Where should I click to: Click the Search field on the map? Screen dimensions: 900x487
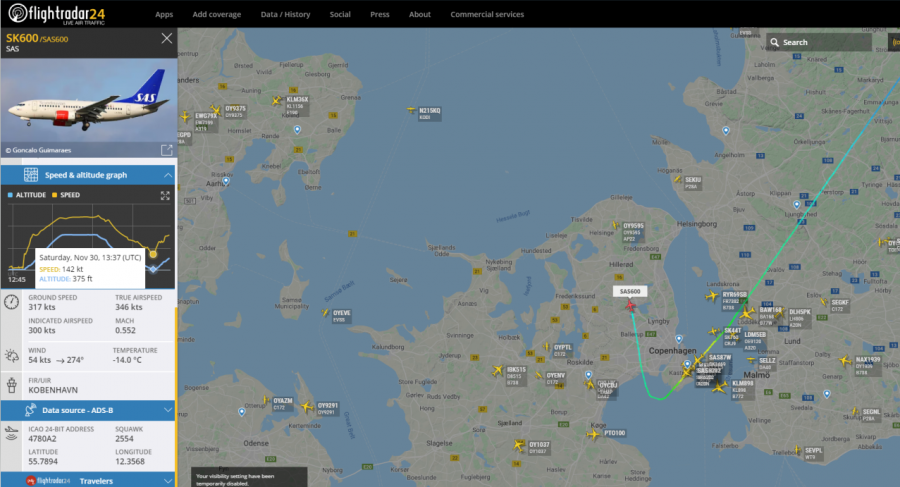click(819, 42)
